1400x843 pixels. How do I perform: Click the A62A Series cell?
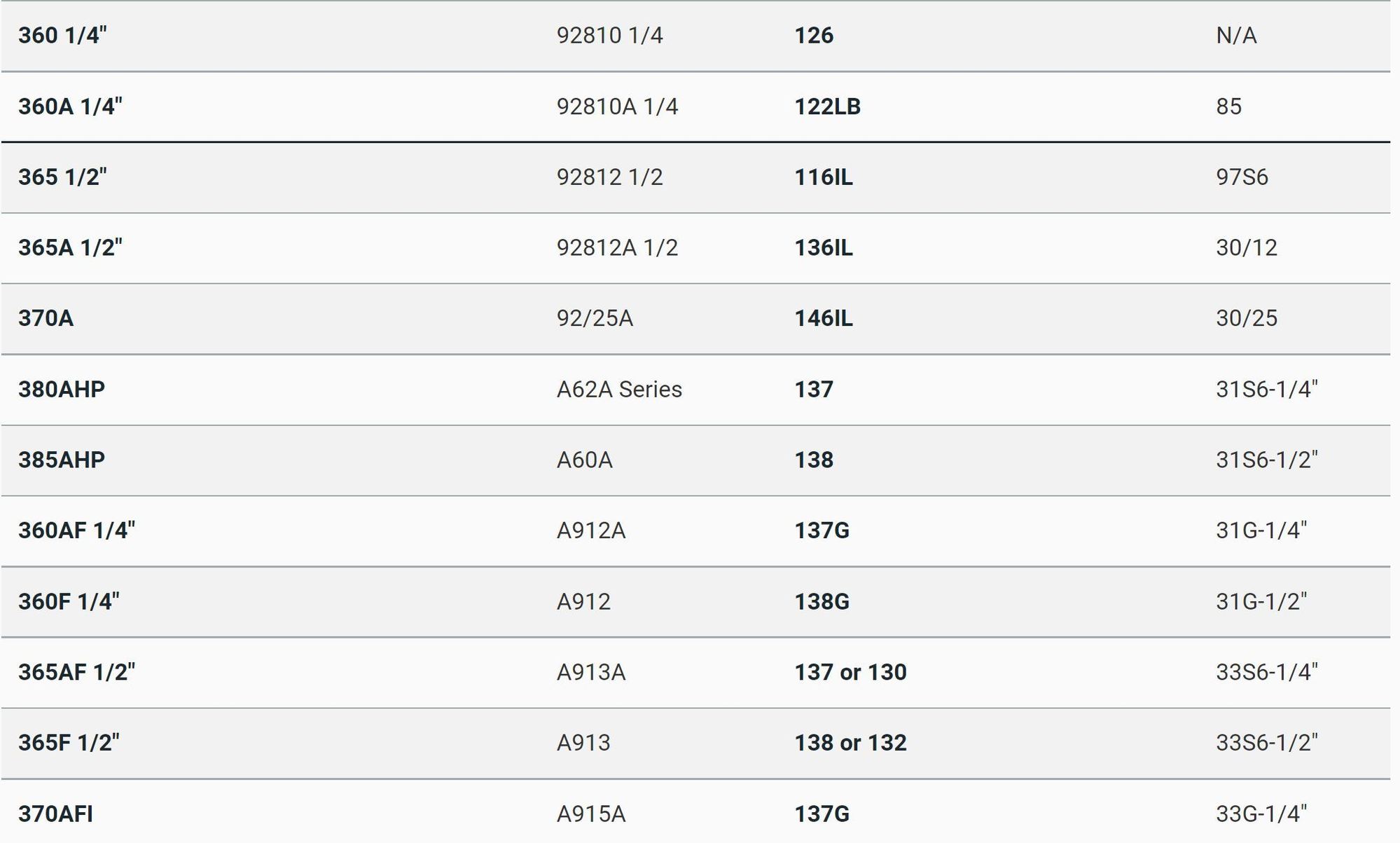[x=619, y=390]
